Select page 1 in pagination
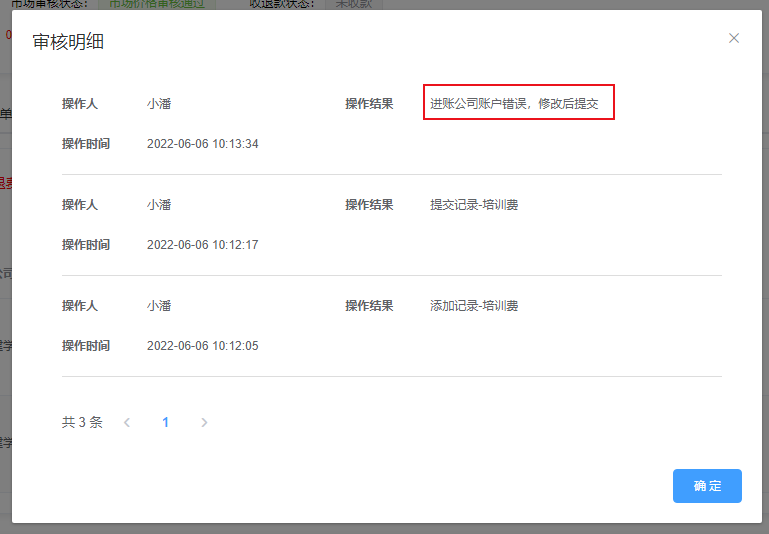 pyautogui.click(x=166, y=422)
